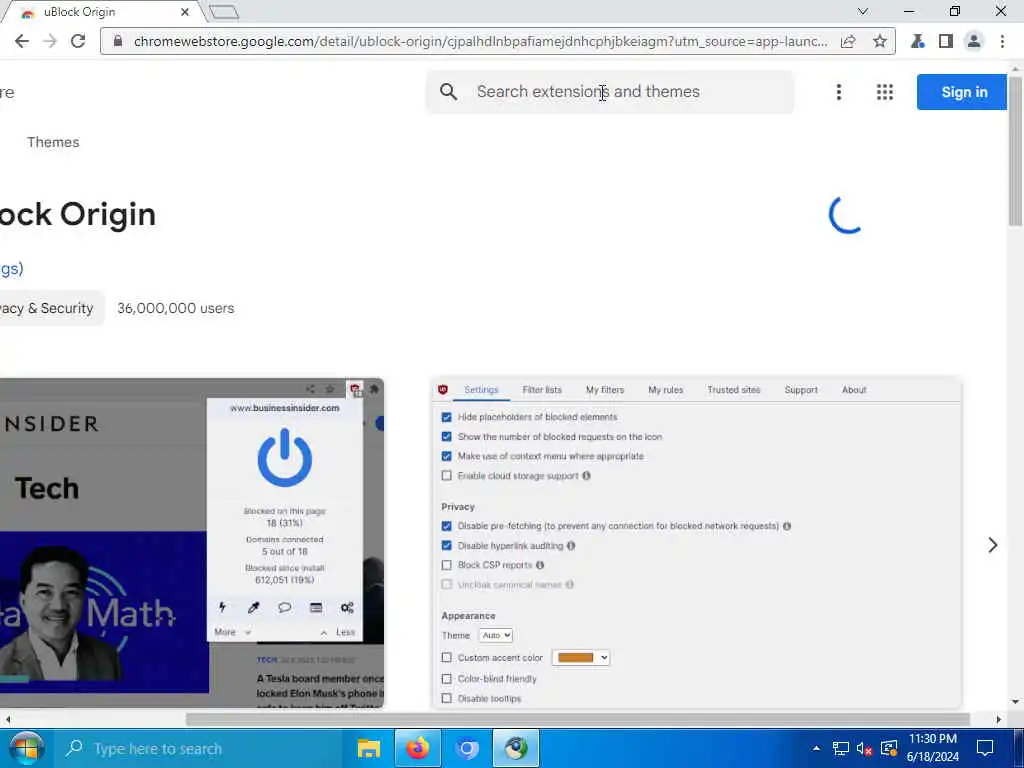The image size is (1024, 768).
Task: Click the dashboard gears icon
Action: click(x=347, y=607)
